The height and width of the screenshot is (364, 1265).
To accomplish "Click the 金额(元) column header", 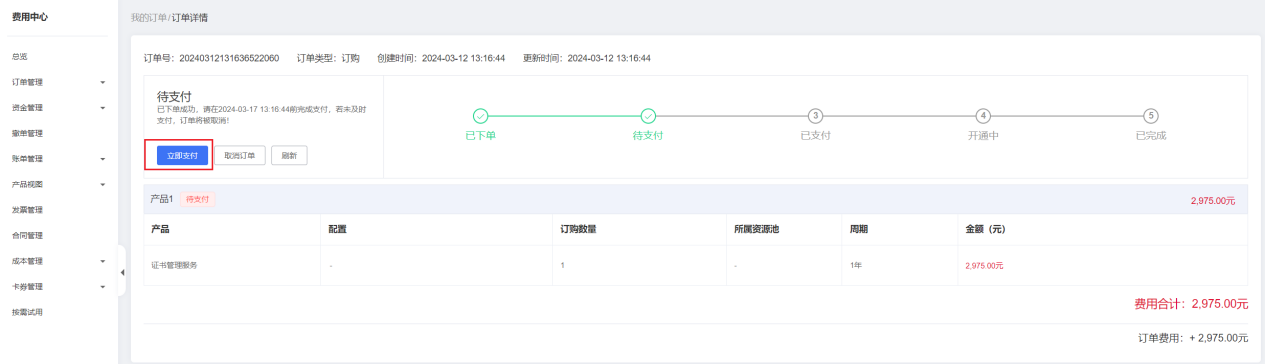I will 985,229.
